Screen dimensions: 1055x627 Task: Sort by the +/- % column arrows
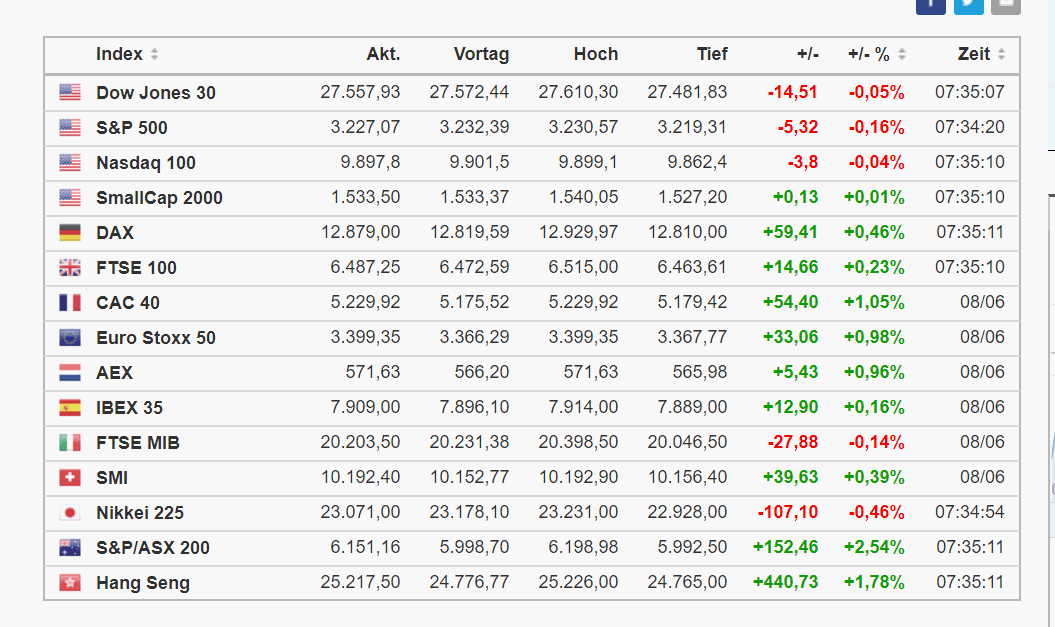pos(902,55)
